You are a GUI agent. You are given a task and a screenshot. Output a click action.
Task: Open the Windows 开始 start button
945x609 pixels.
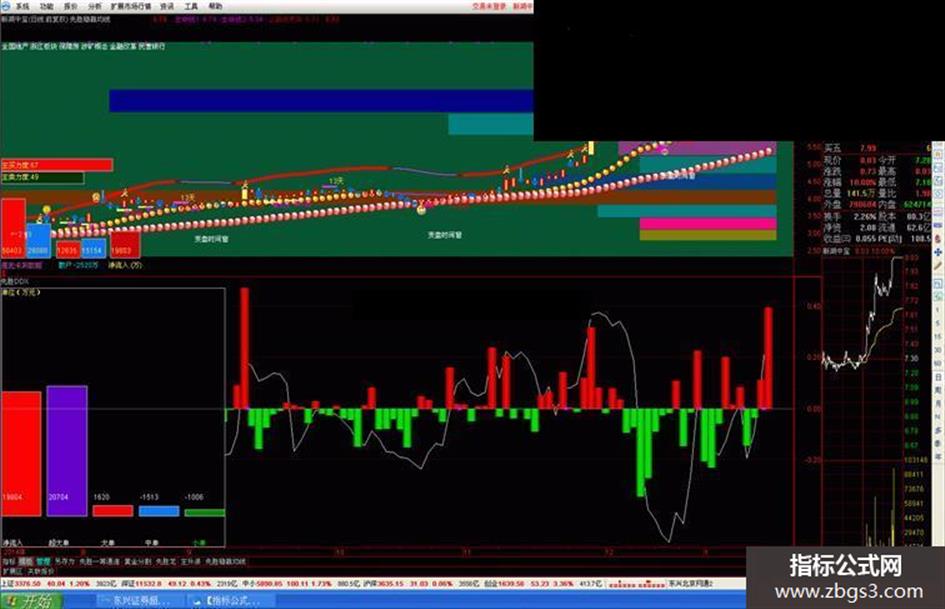click(31, 601)
